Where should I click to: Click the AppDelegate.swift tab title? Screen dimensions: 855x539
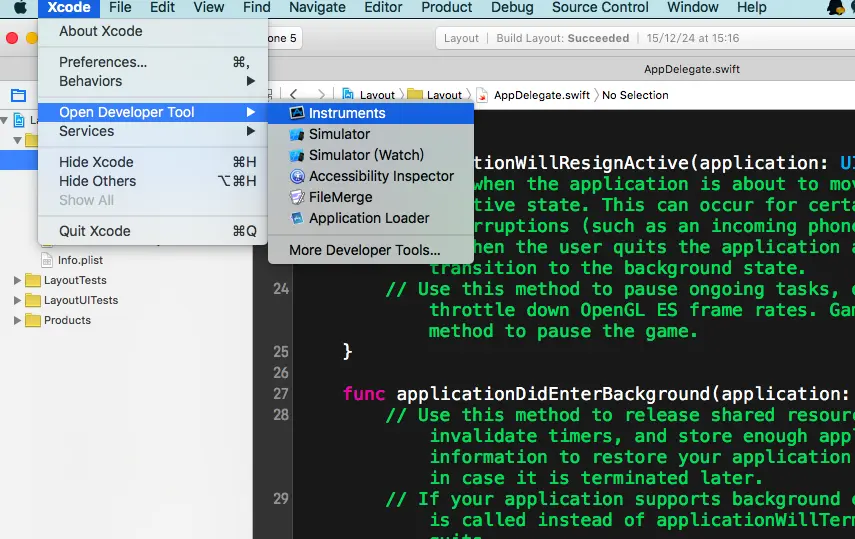691,69
